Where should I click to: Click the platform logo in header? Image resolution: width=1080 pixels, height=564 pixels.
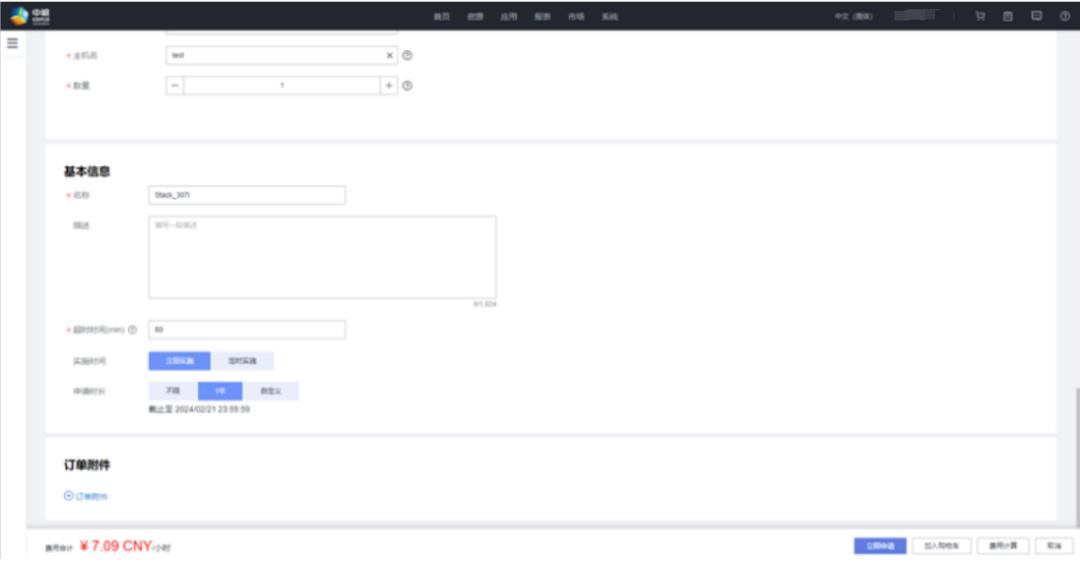(30, 16)
